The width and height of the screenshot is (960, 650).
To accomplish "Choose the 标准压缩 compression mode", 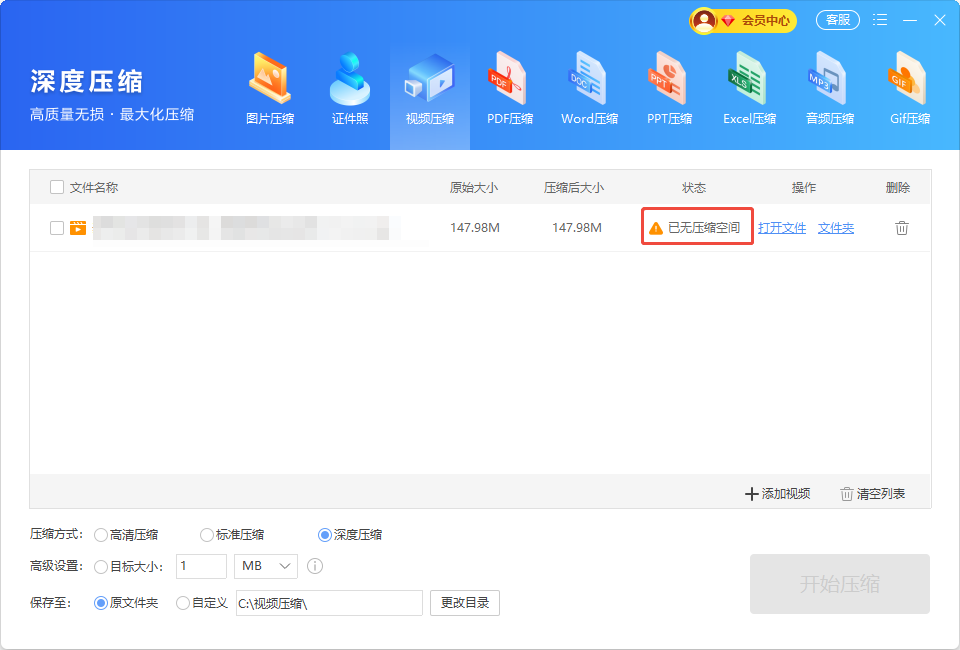I will point(207,535).
